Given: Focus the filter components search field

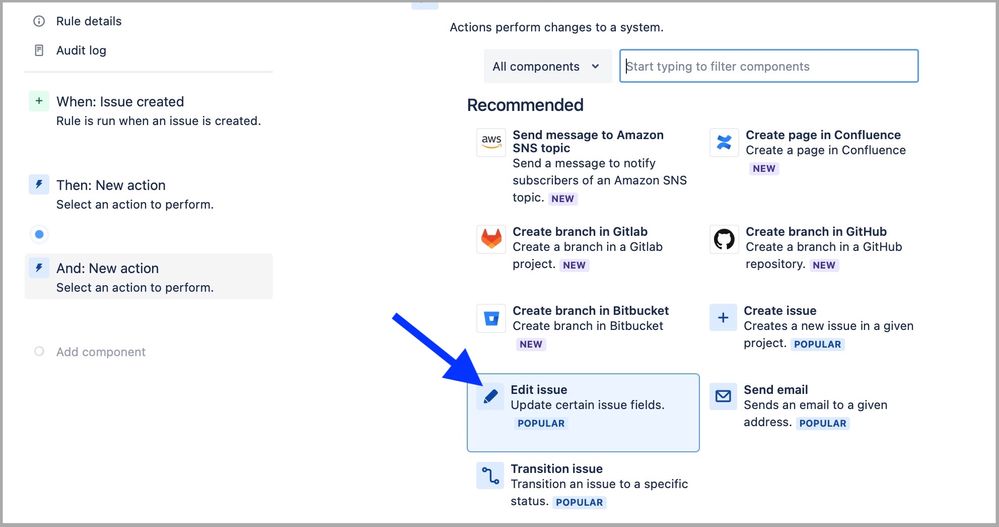Looking at the screenshot, I should click(768, 67).
